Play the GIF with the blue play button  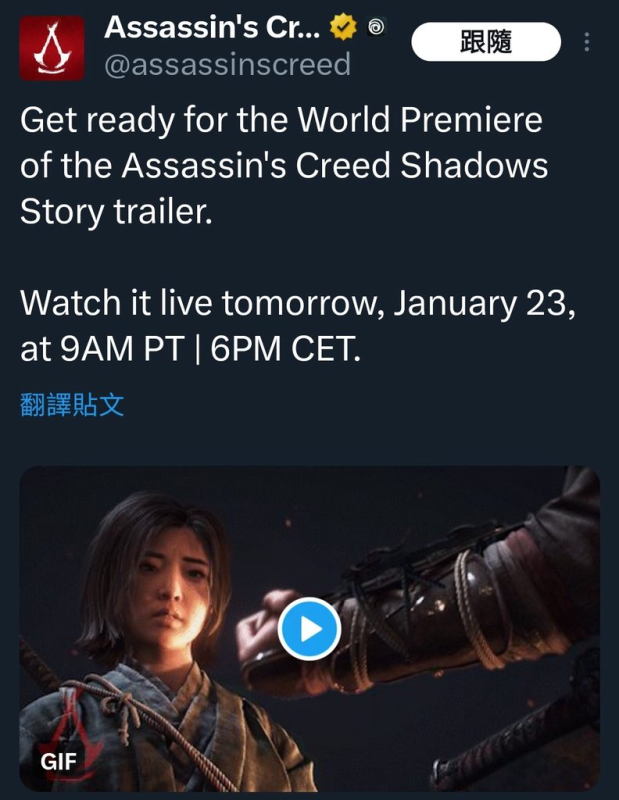(x=309, y=629)
